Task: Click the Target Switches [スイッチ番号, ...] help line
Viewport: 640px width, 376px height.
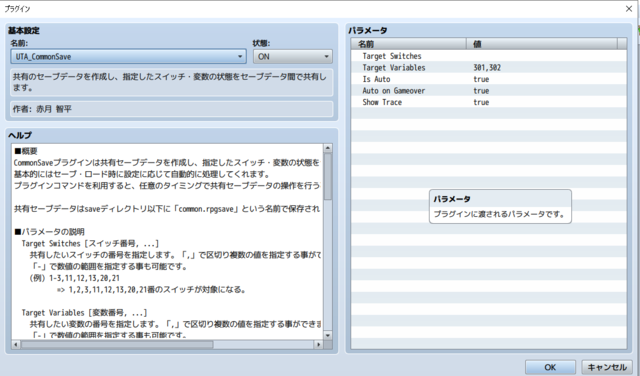Action: pos(90,243)
